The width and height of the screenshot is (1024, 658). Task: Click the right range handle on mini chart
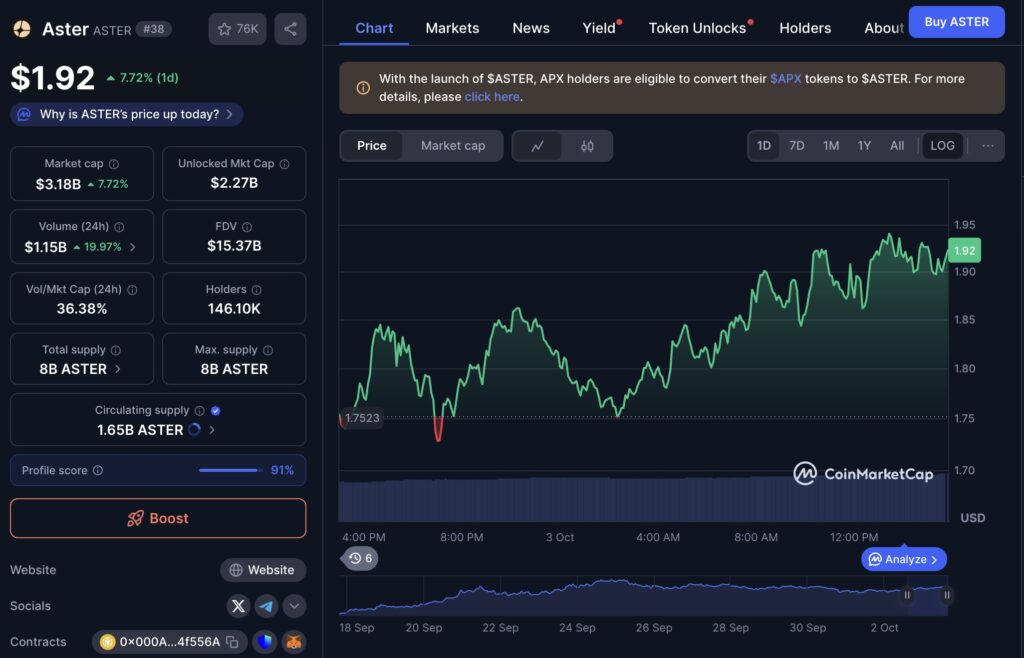[x=946, y=595]
